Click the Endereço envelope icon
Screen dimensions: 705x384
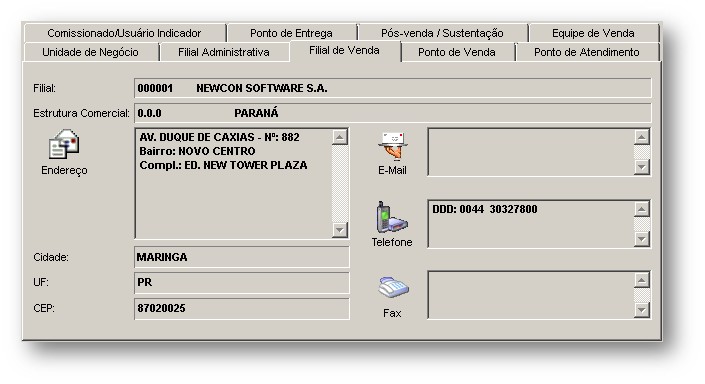pos(64,144)
